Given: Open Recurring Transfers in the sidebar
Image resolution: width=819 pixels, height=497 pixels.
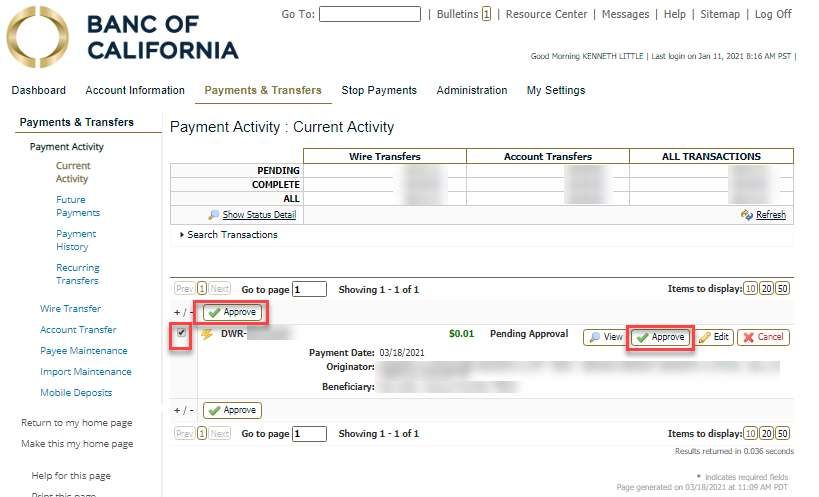Looking at the screenshot, I should pos(78,274).
